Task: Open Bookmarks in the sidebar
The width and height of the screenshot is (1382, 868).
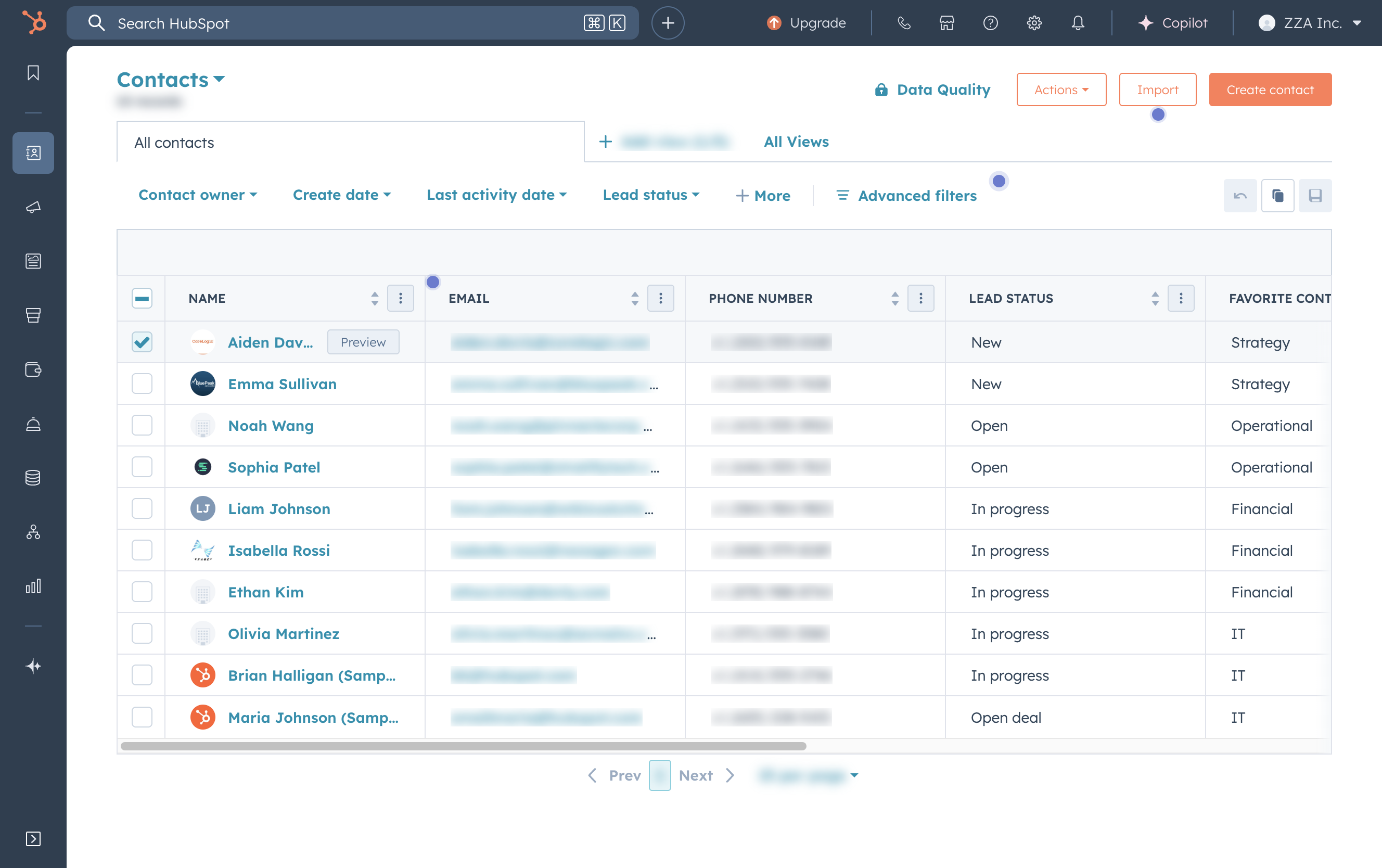Action: point(33,73)
